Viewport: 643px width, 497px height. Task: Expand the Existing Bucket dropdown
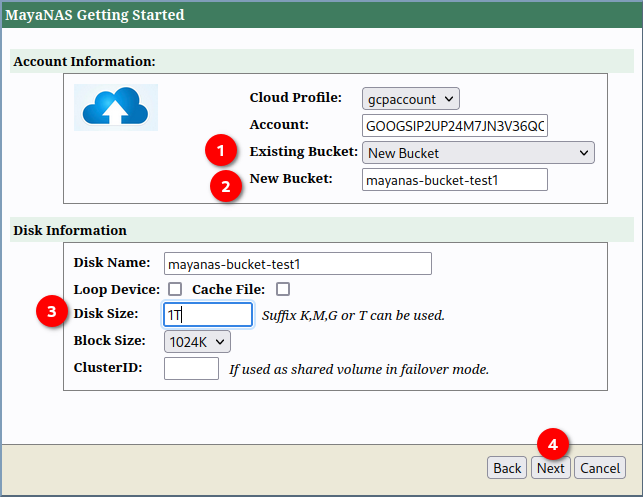click(x=478, y=153)
